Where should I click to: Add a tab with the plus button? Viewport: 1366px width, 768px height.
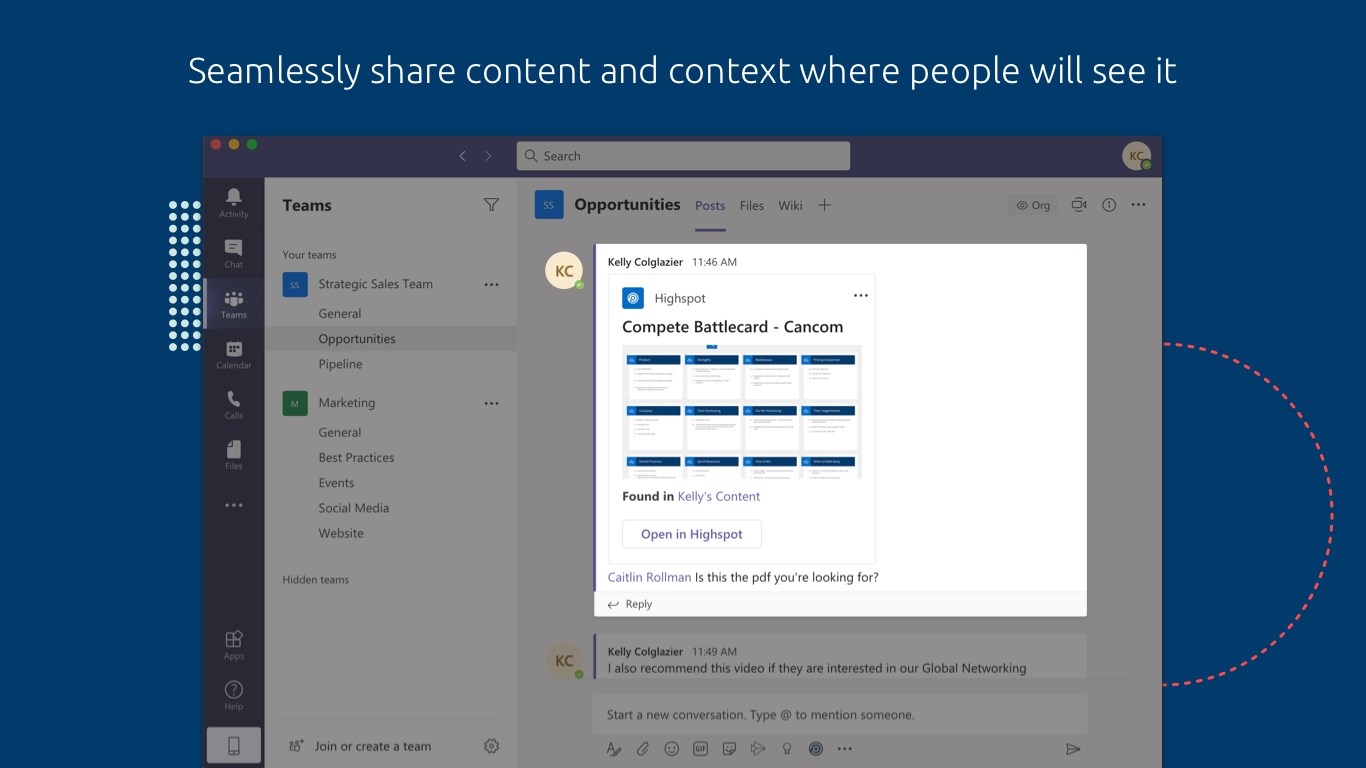pos(824,205)
